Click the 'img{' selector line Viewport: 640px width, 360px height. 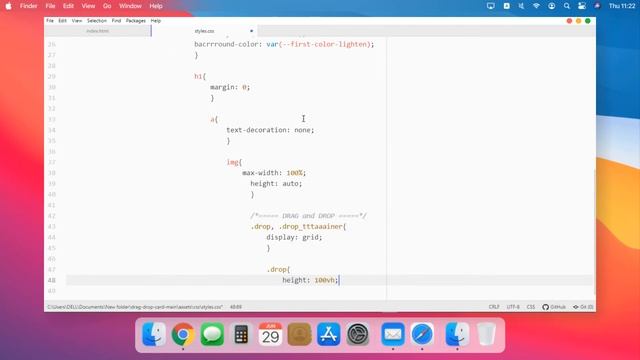pos(234,162)
